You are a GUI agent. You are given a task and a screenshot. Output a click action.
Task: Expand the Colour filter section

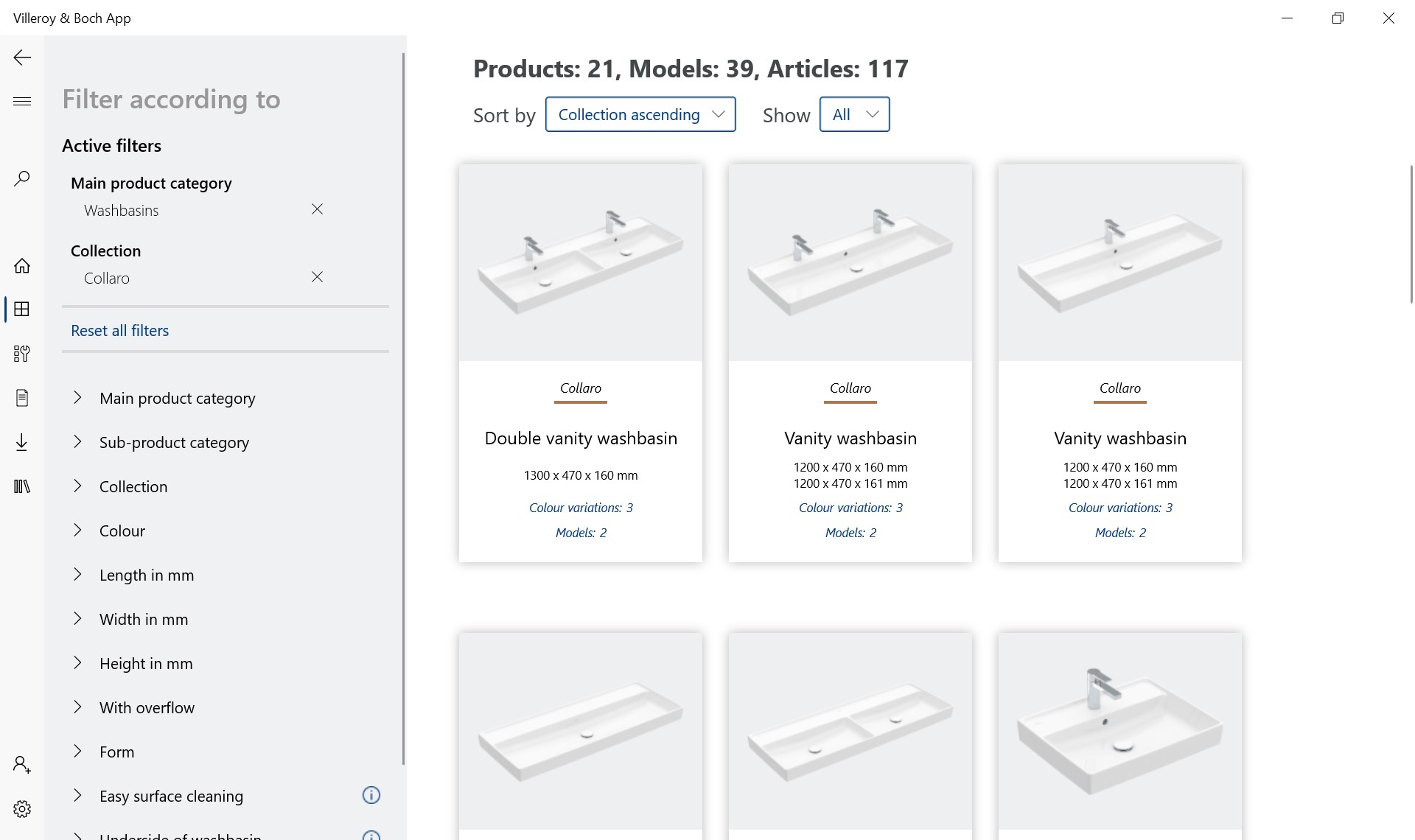click(x=122, y=531)
